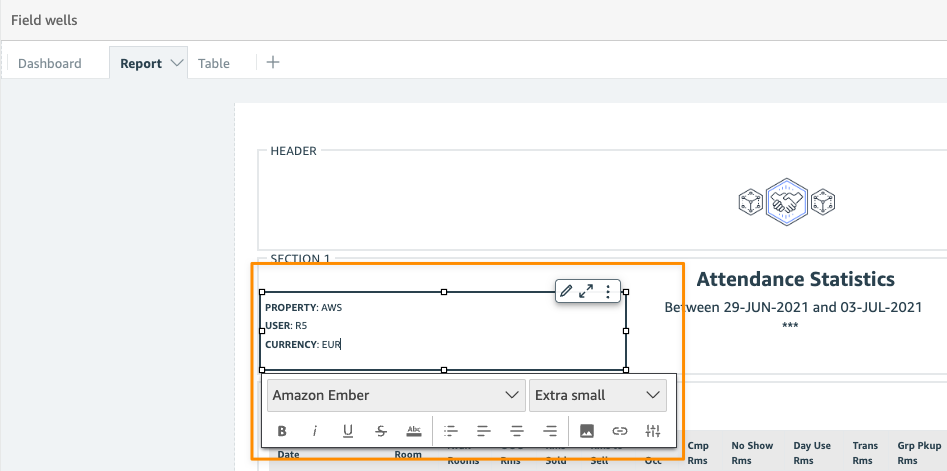Apply strikethrough formatting
Screen dimensions: 947x471
(380, 431)
